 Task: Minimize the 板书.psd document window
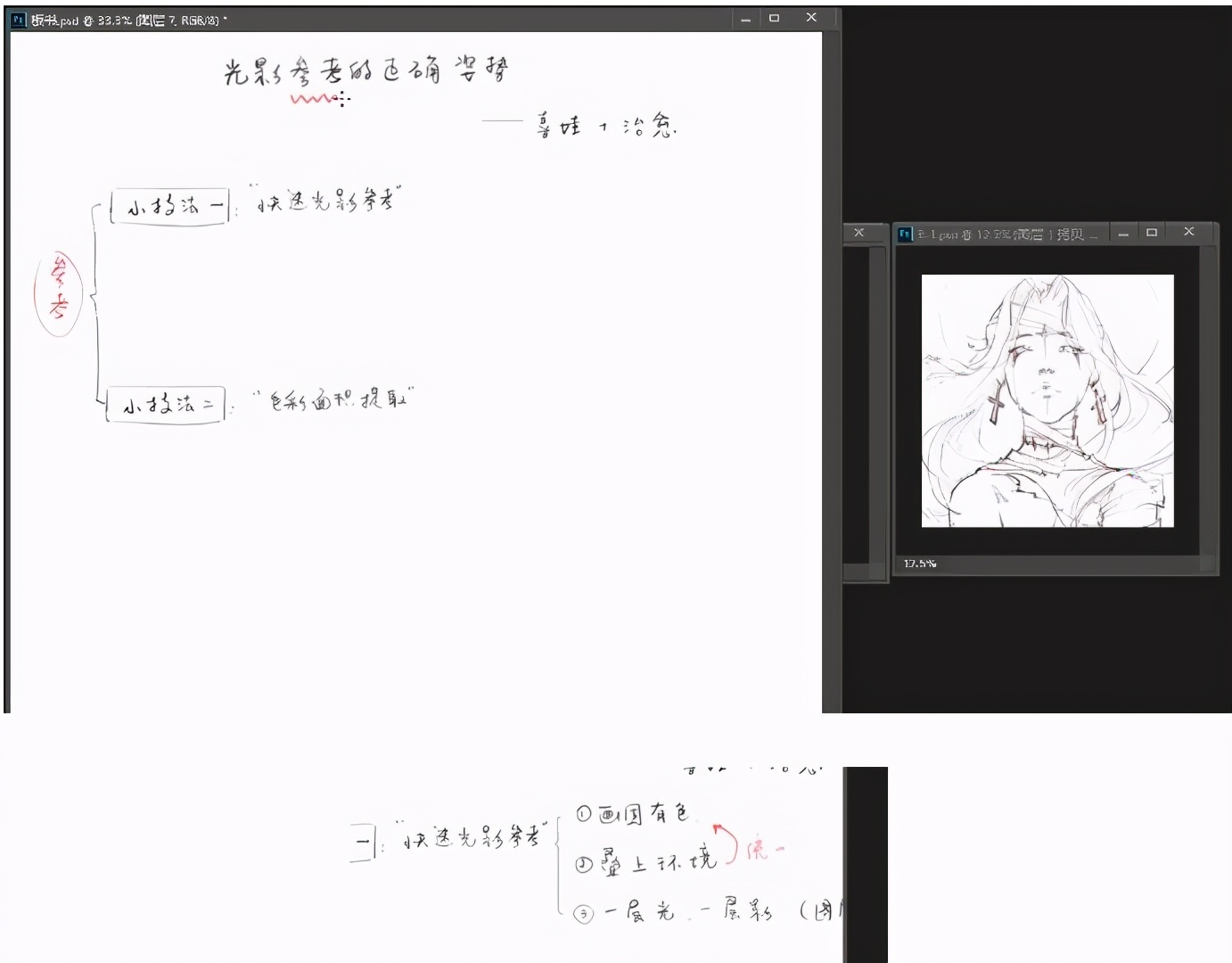(745, 19)
